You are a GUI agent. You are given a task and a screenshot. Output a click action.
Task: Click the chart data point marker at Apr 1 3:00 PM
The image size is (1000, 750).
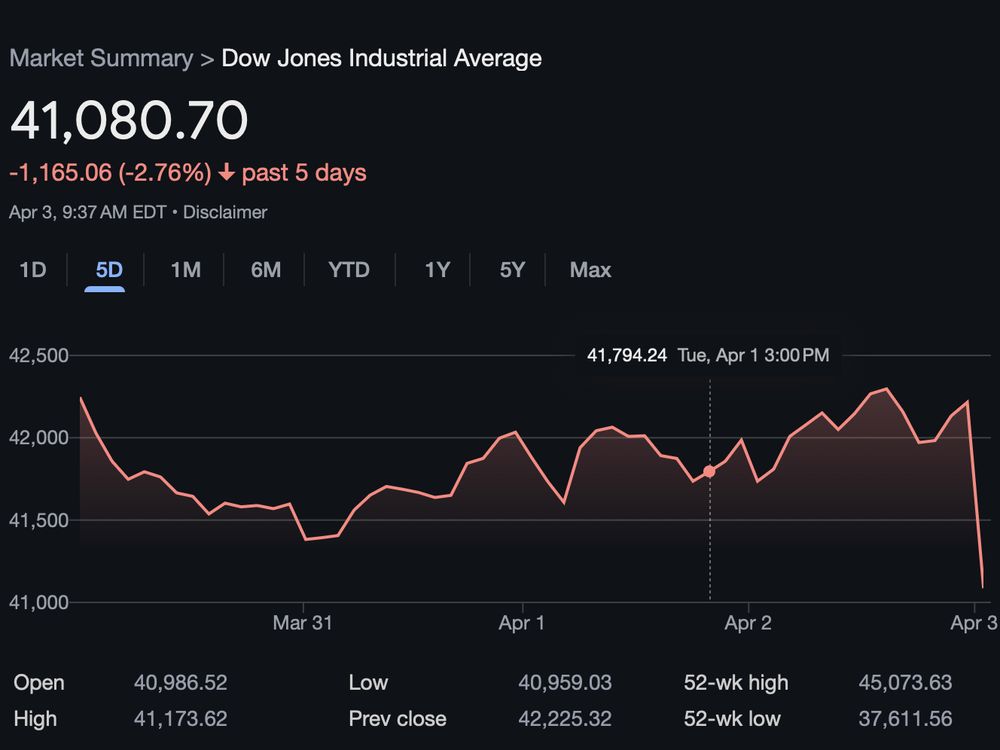click(709, 471)
